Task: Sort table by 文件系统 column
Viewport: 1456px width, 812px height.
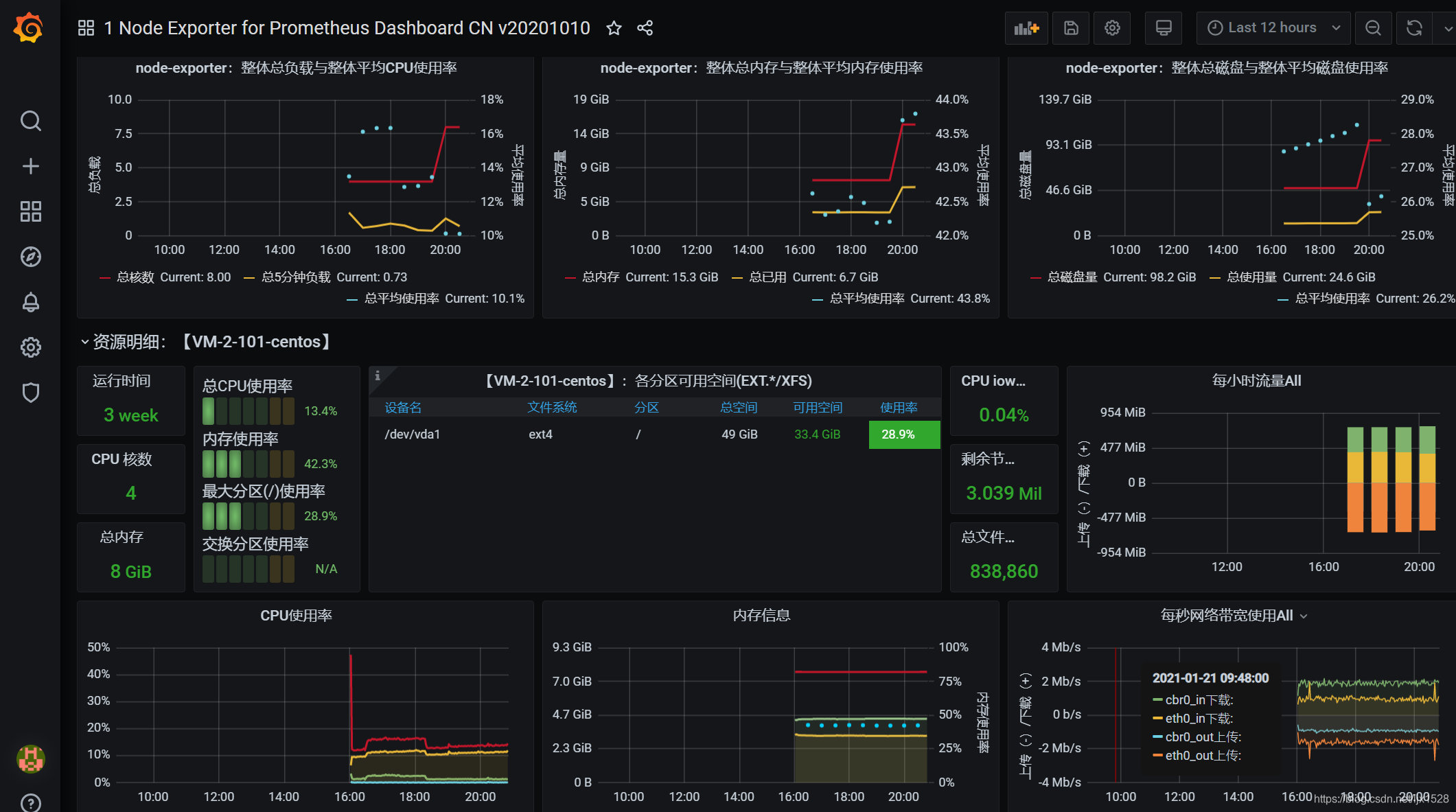Action: point(553,408)
